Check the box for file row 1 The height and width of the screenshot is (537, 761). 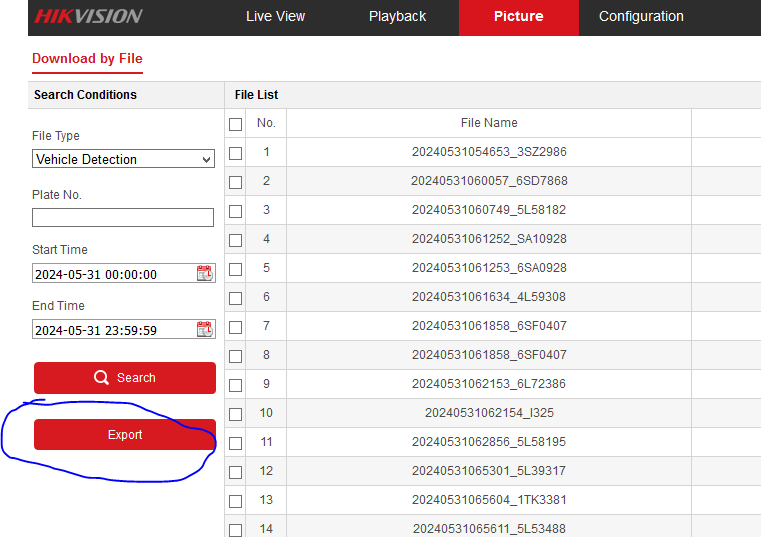pyautogui.click(x=236, y=153)
